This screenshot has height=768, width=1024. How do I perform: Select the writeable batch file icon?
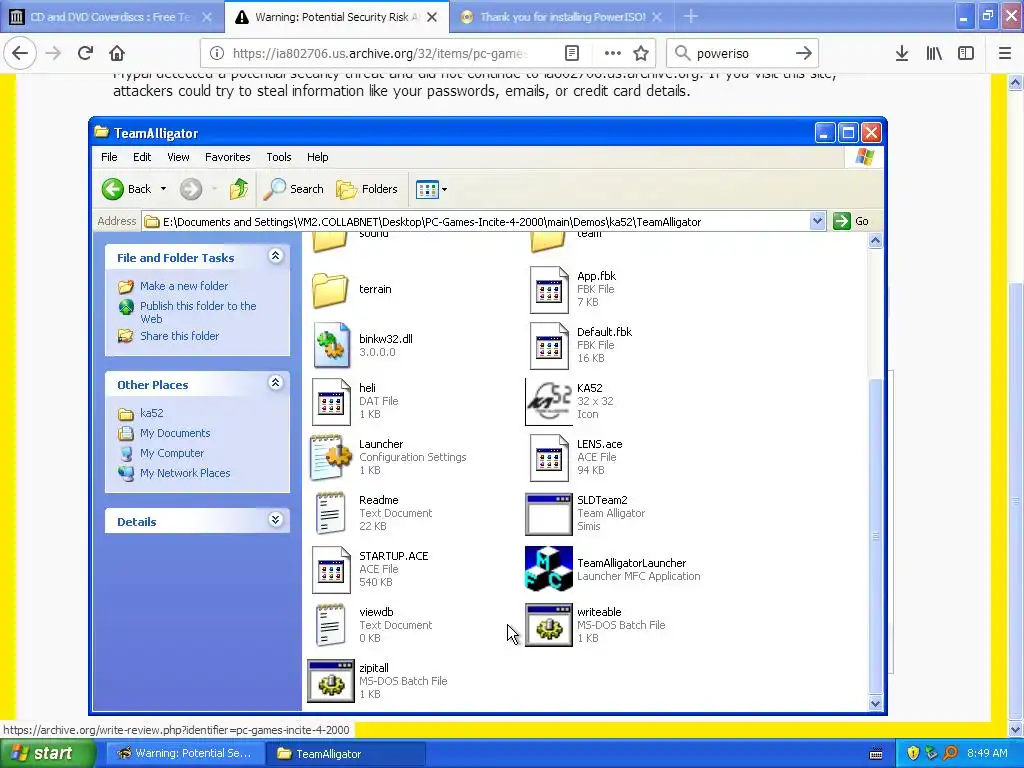549,625
